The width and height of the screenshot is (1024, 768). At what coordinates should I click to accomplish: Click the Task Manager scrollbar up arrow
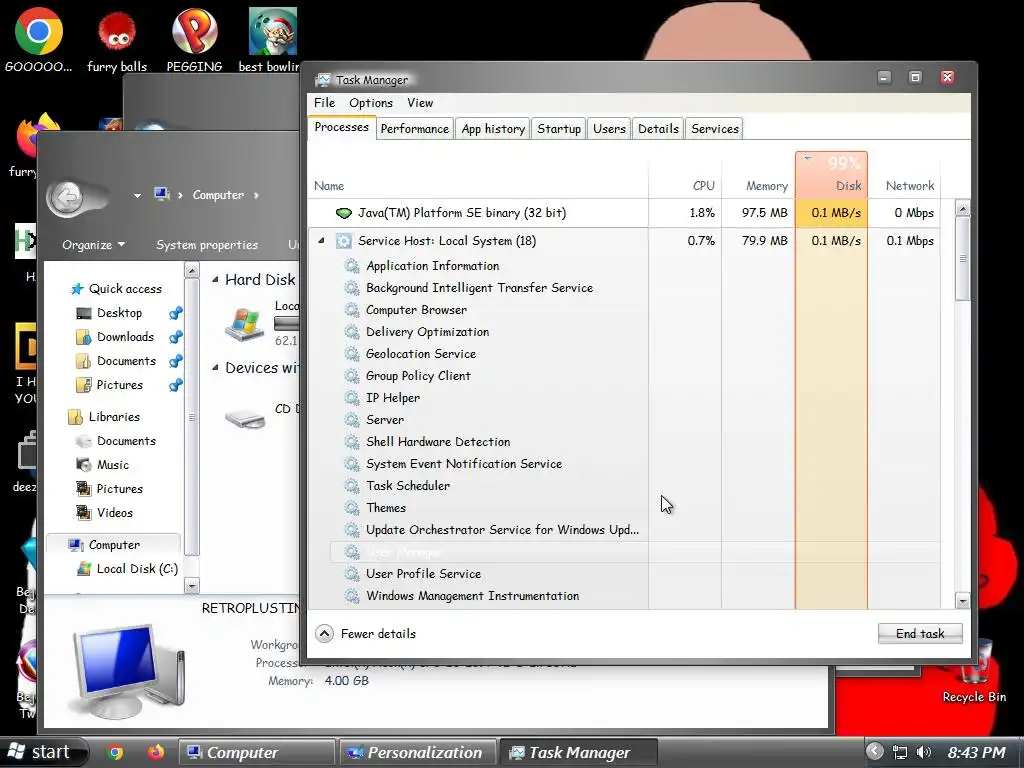[x=962, y=208]
